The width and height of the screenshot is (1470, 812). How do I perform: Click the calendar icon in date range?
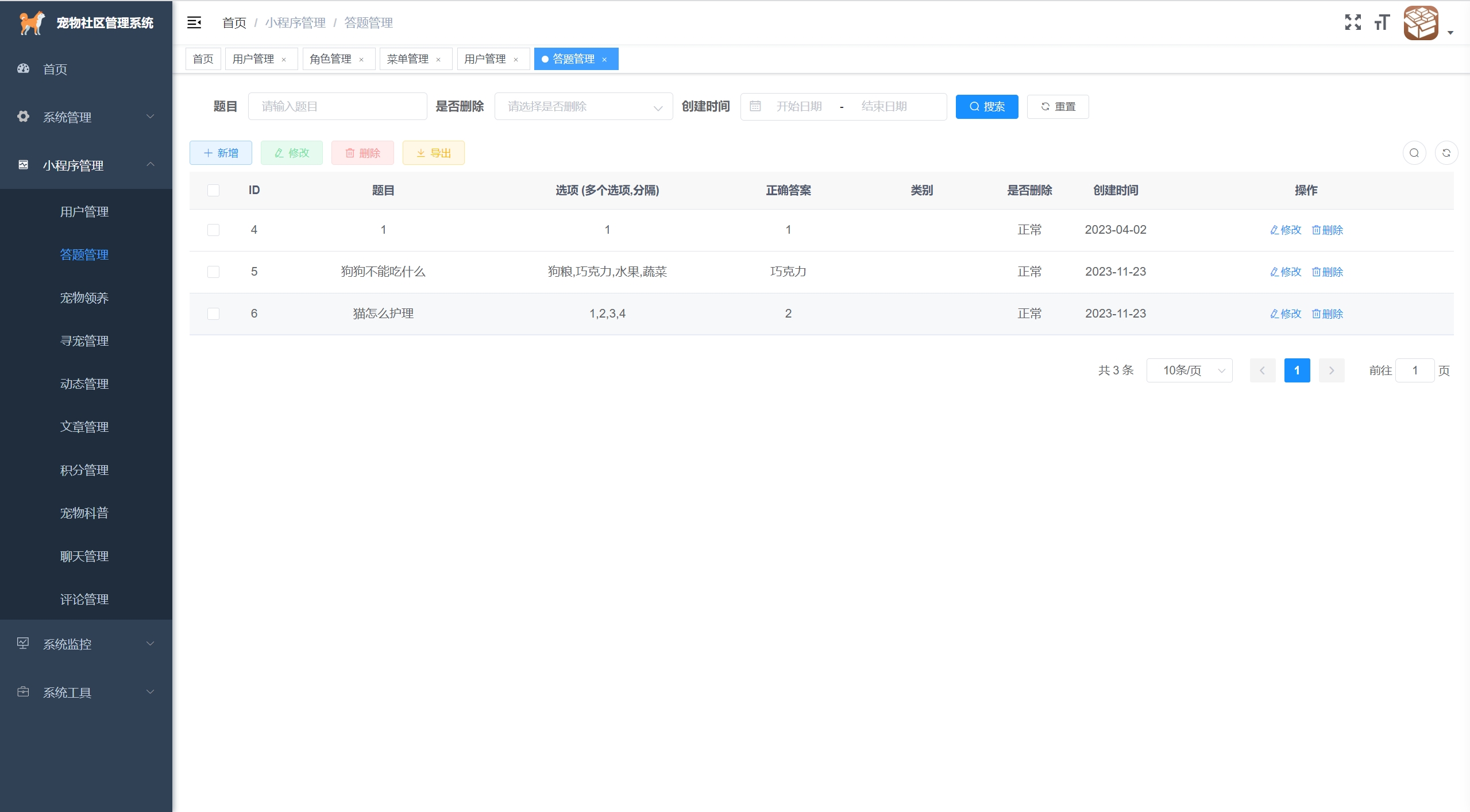pos(755,106)
